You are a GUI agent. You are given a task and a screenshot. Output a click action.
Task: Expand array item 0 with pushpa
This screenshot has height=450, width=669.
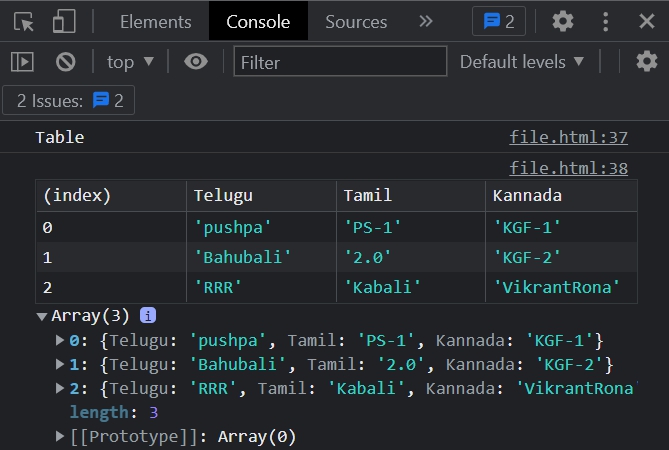coord(61,340)
